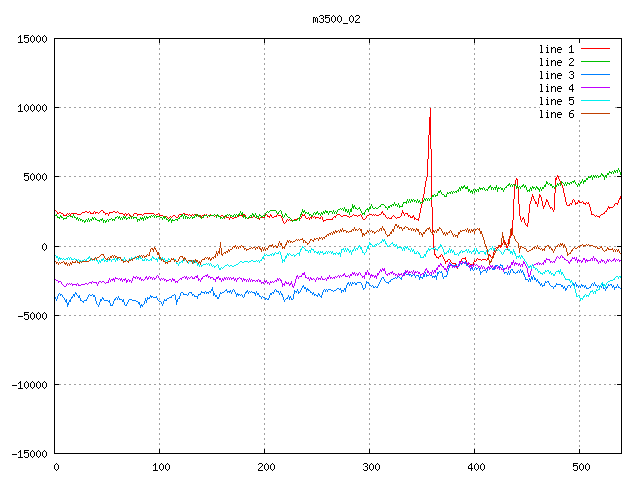Click the cyan line 5 legend swatch
This screenshot has width=640, height=480.
595,101
